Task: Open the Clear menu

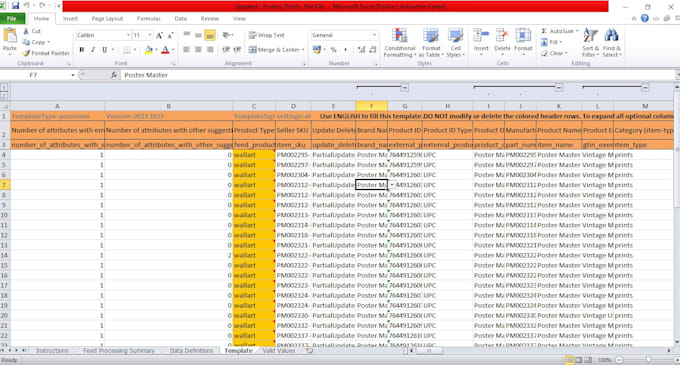Action: click(554, 53)
